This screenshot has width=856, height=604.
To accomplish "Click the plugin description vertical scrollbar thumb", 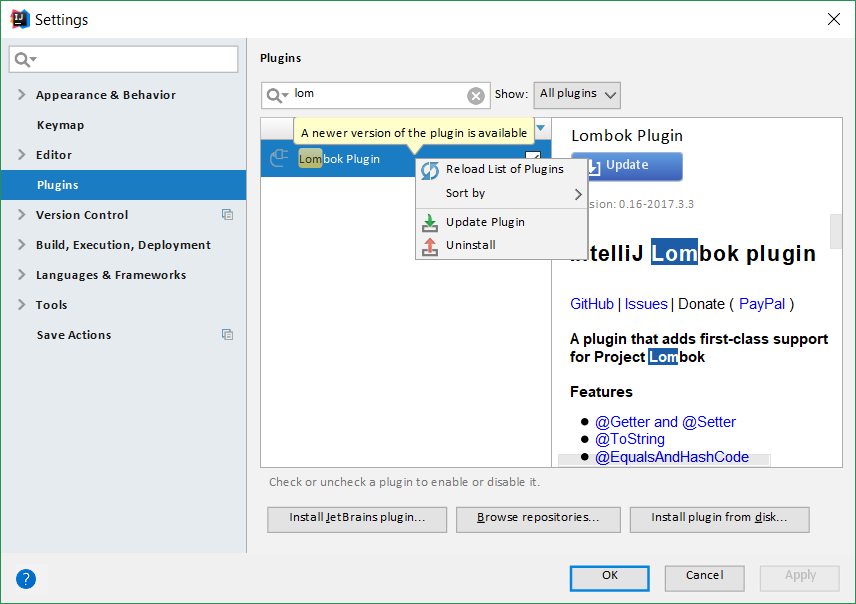I will [836, 231].
